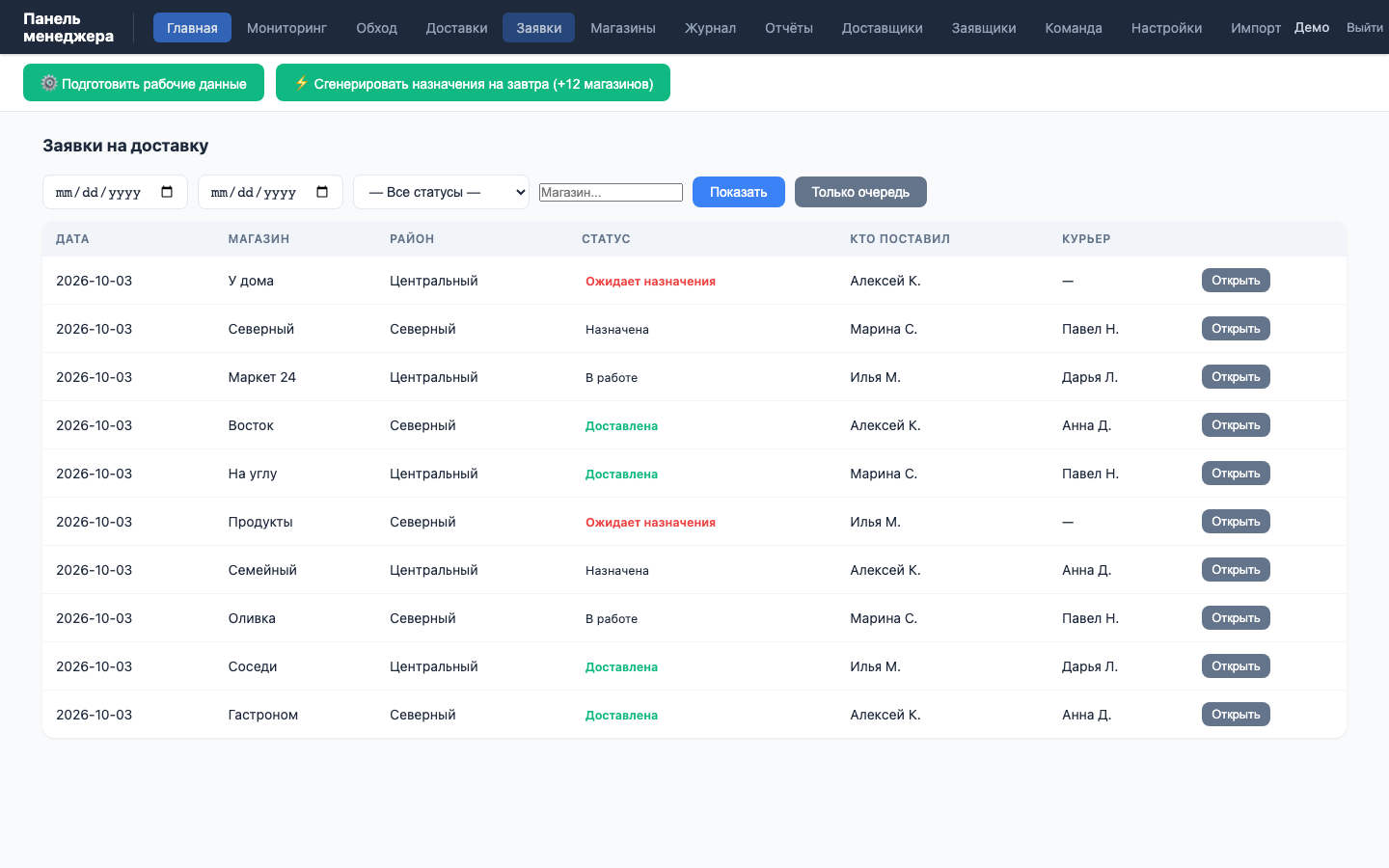
Task: Open the Маркет 24 request
Action: point(1236,376)
